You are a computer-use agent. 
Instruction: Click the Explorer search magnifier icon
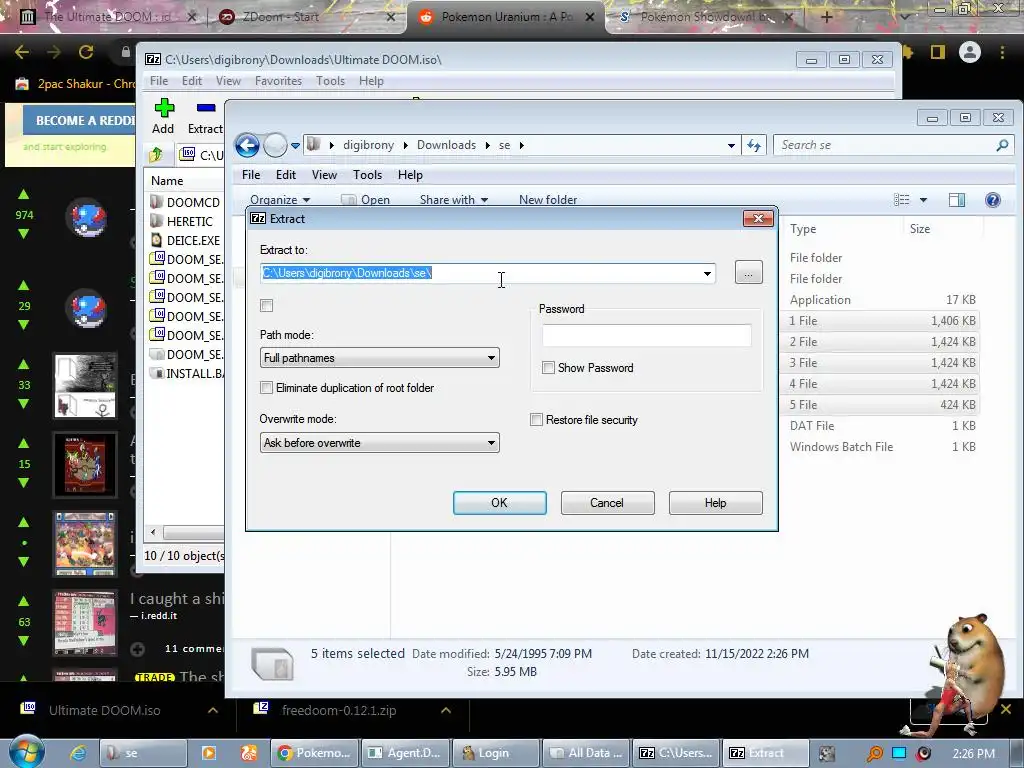(x=1002, y=145)
